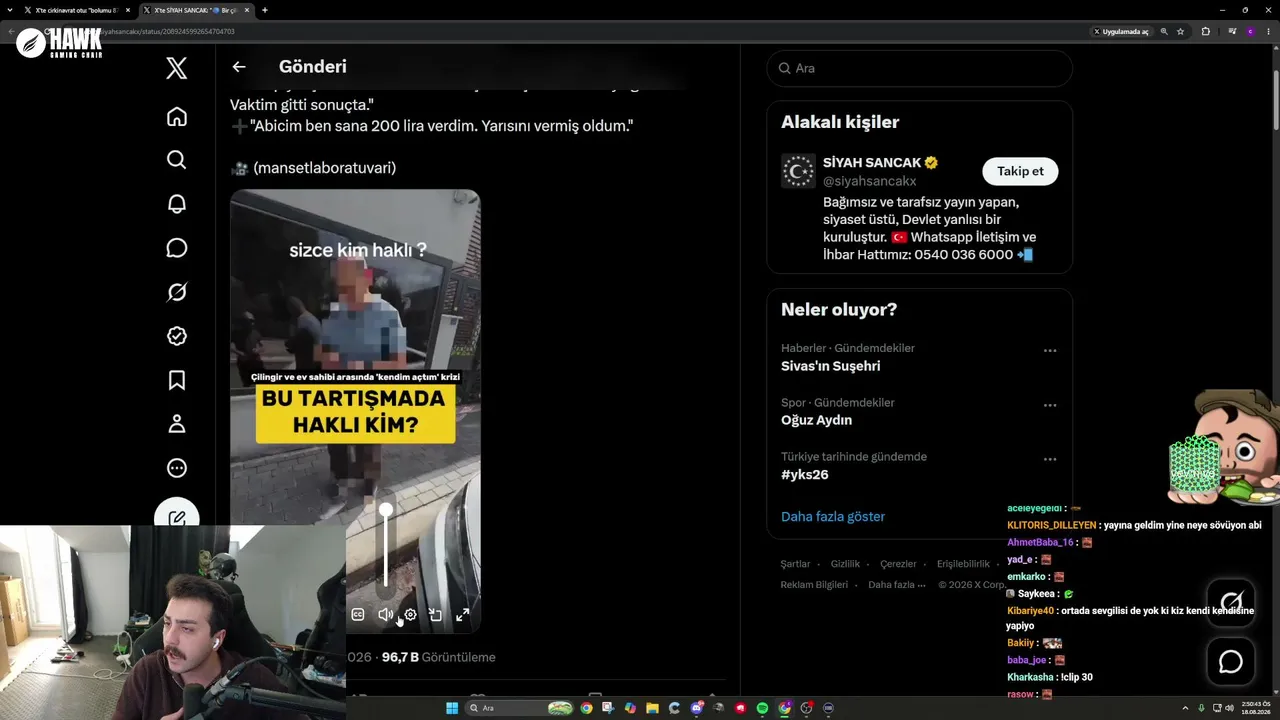The width and height of the screenshot is (1280, 720).
Task: Open the taskbar clock and date
Action: click(1256, 708)
